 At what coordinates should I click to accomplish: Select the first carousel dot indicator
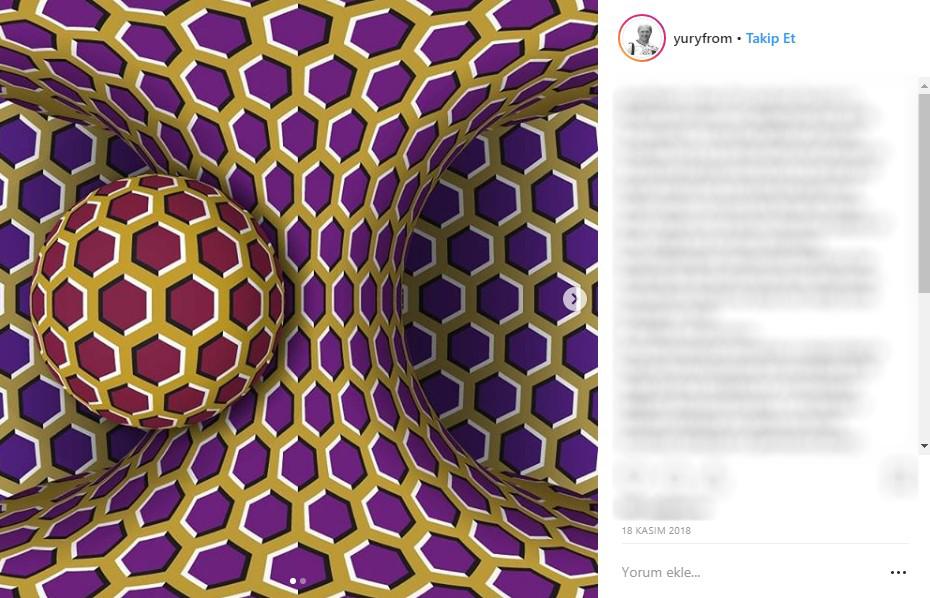point(293,581)
